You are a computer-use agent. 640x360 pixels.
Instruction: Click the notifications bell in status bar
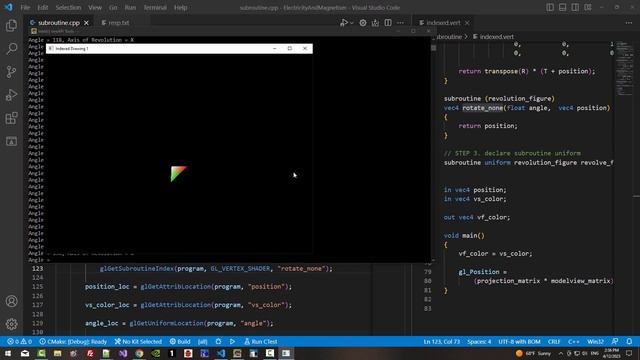tap(629, 342)
